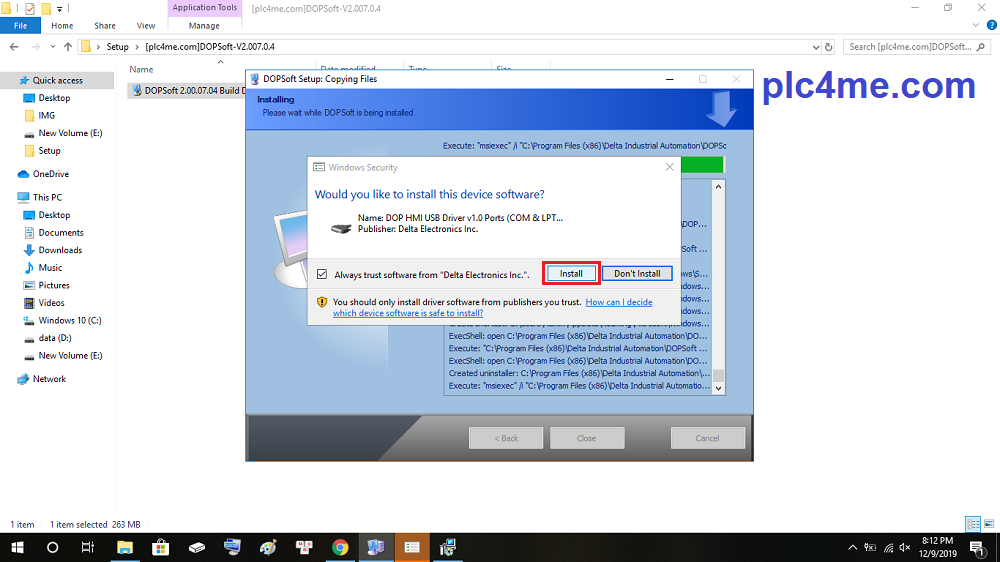The height and width of the screenshot is (562, 1000).
Task: Open the Manage tab under Application Tools
Action: 204,26
